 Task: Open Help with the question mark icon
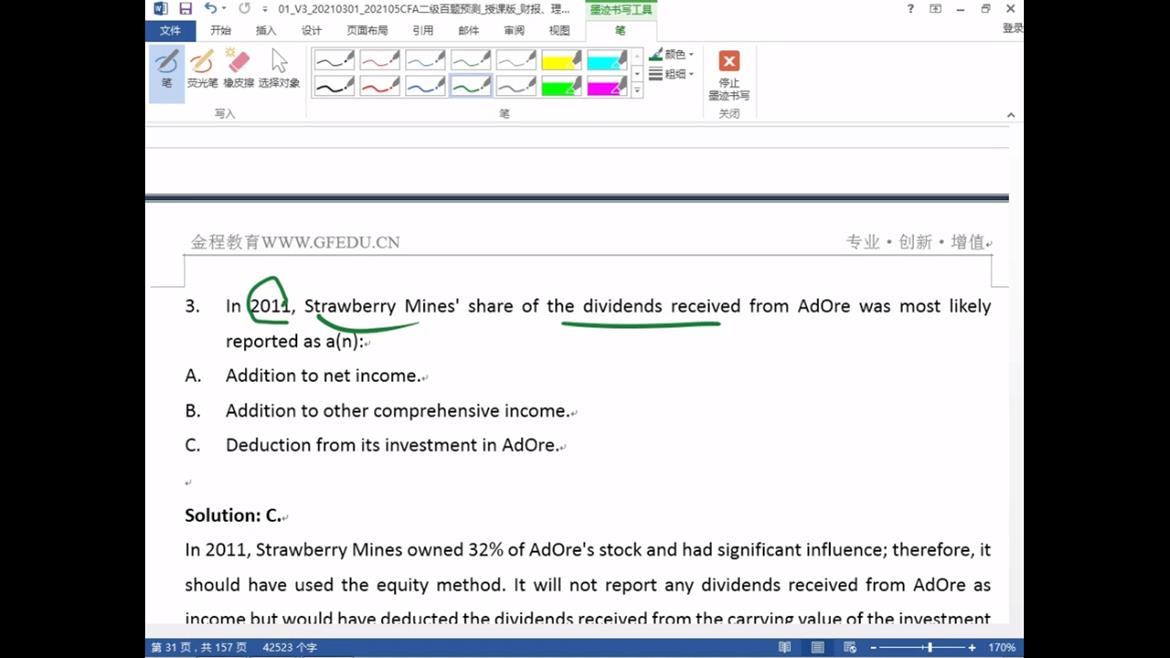[x=910, y=9]
